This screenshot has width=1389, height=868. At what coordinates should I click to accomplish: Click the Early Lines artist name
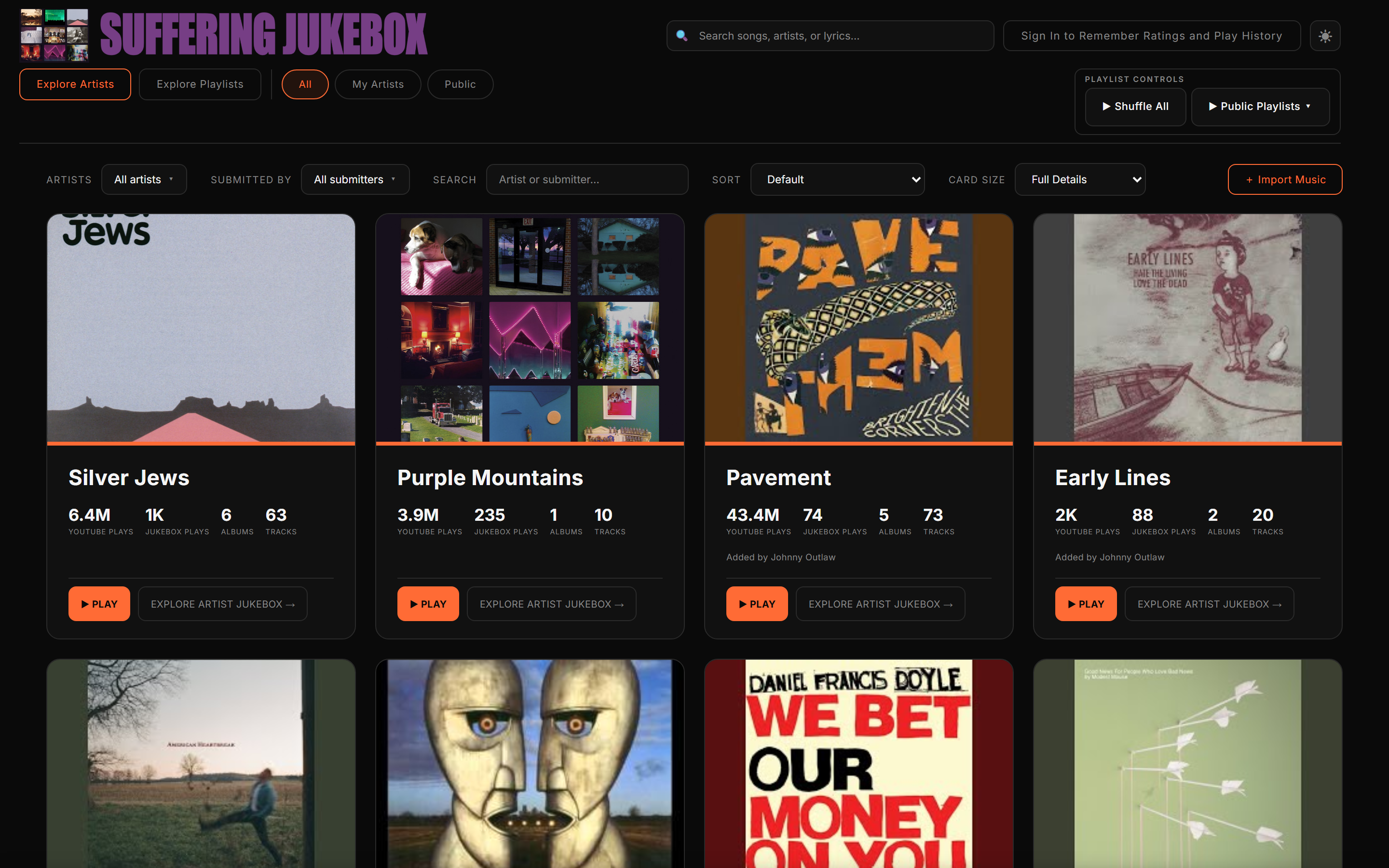(1112, 477)
